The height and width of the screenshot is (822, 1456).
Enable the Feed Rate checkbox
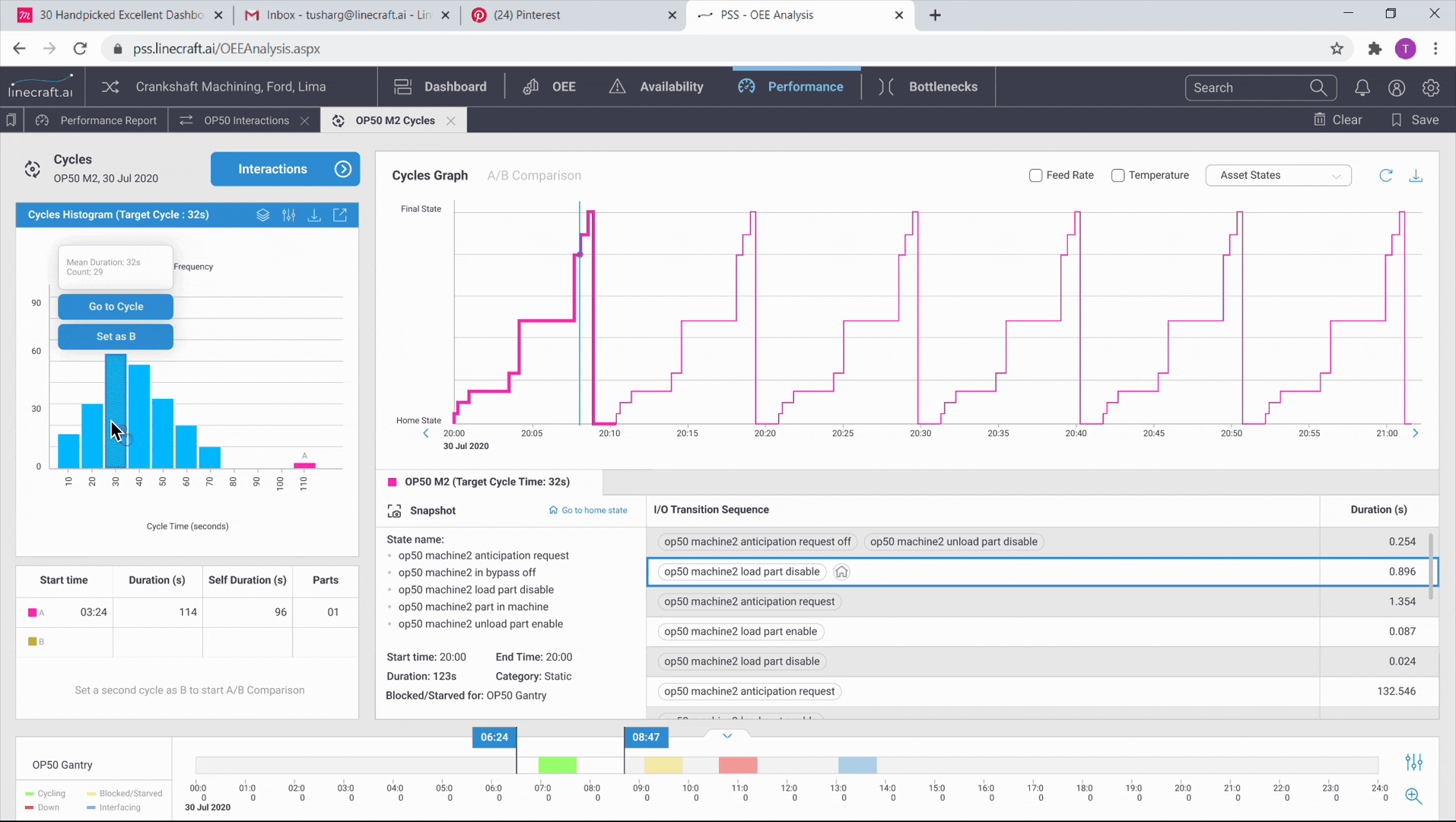[x=1035, y=175]
